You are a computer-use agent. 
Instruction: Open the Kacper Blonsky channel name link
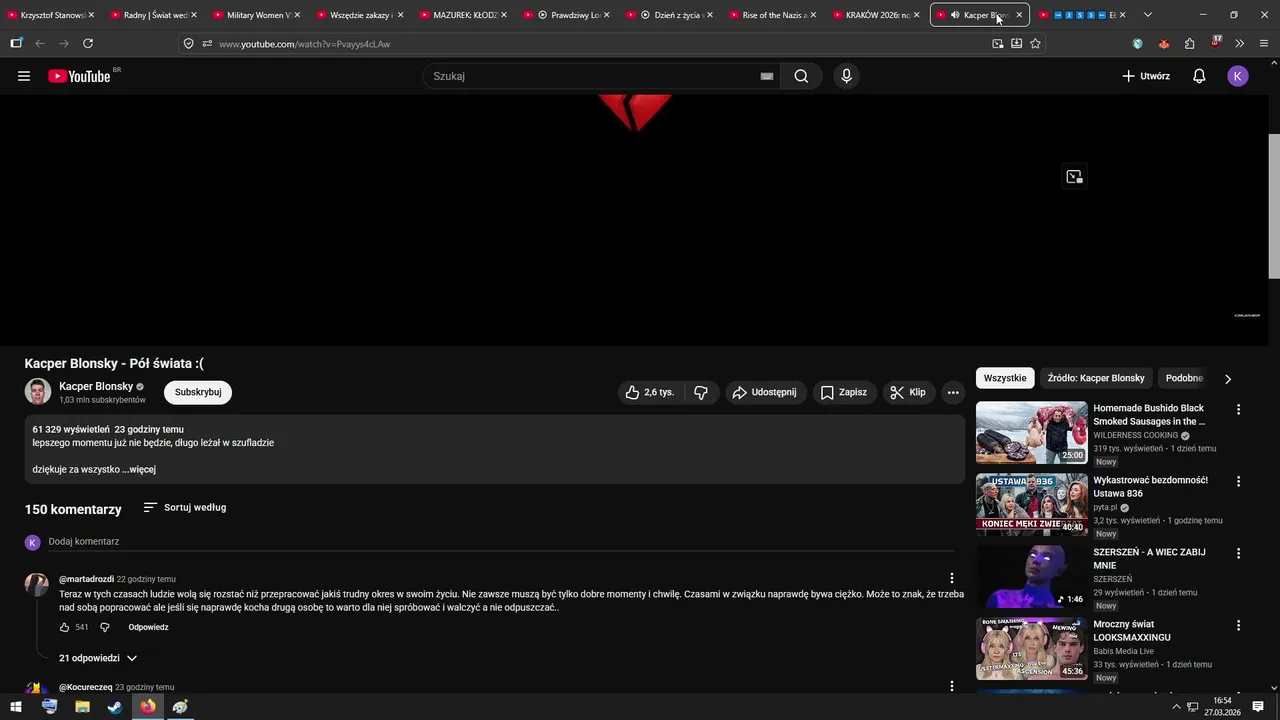coord(96,387)
